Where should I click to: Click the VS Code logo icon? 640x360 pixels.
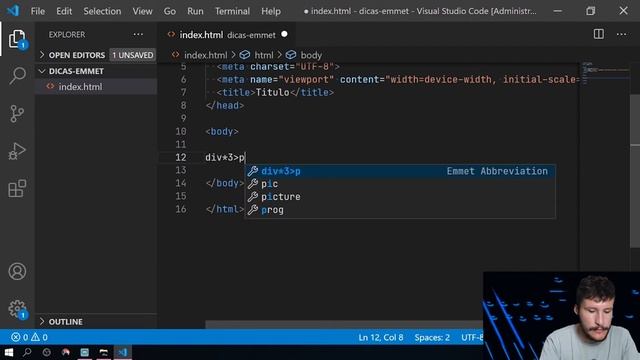[13, 11]
